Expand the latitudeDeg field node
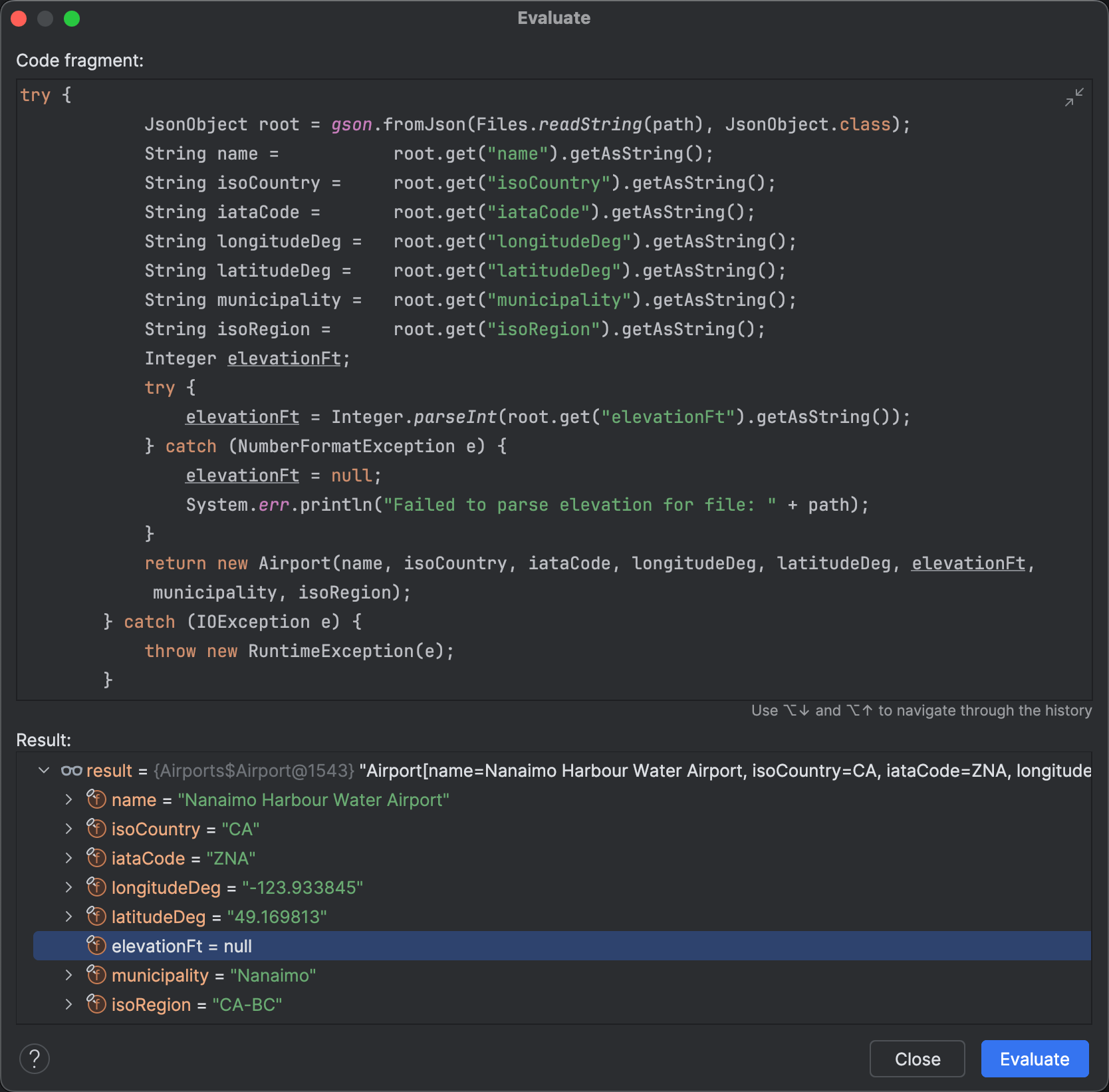 coord(68,916)
